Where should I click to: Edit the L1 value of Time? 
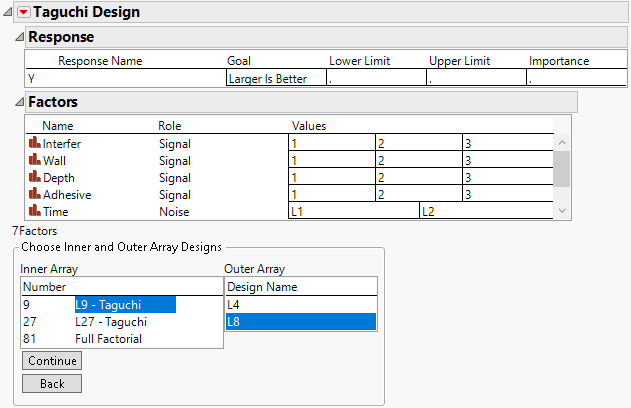point(352,212)
